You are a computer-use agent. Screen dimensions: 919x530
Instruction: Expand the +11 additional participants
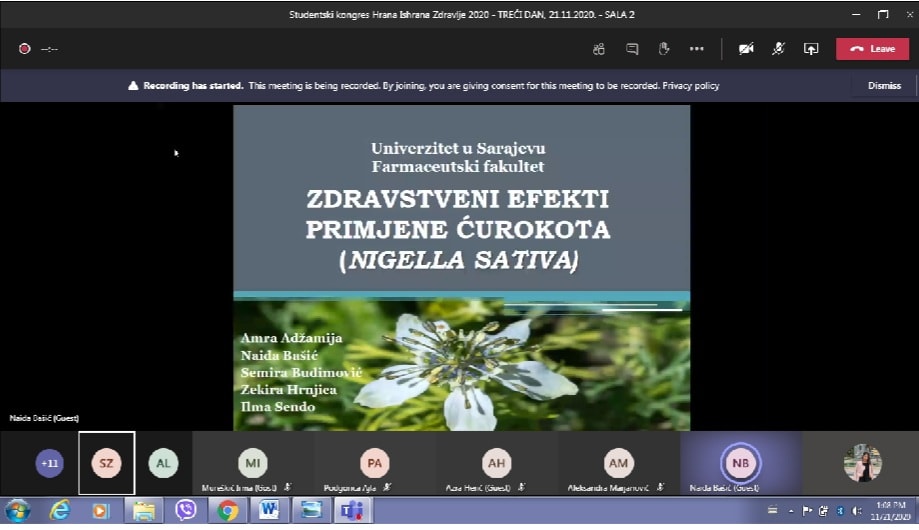pos(49,463)
